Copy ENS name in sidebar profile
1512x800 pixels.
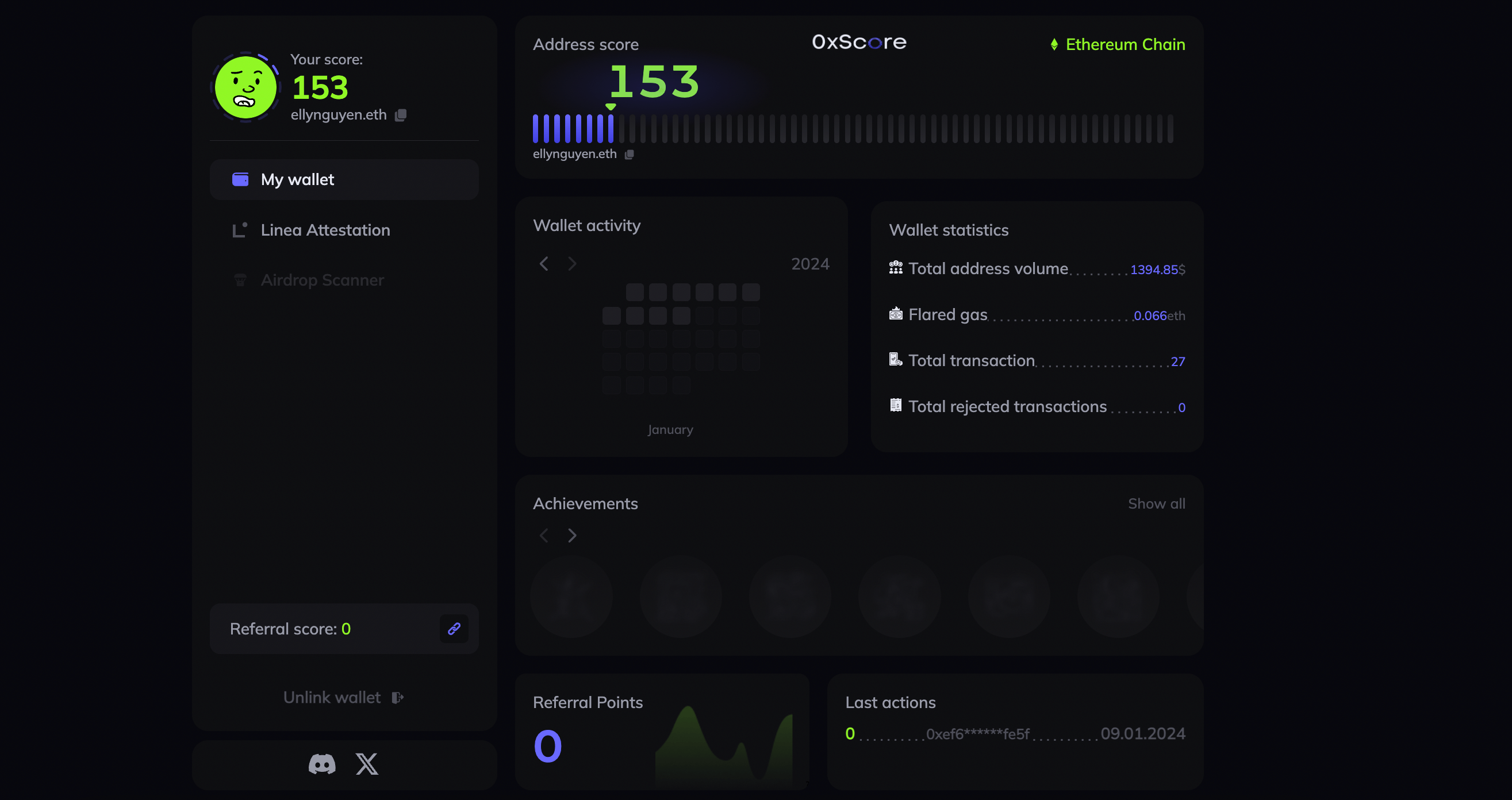coord(400,115)
